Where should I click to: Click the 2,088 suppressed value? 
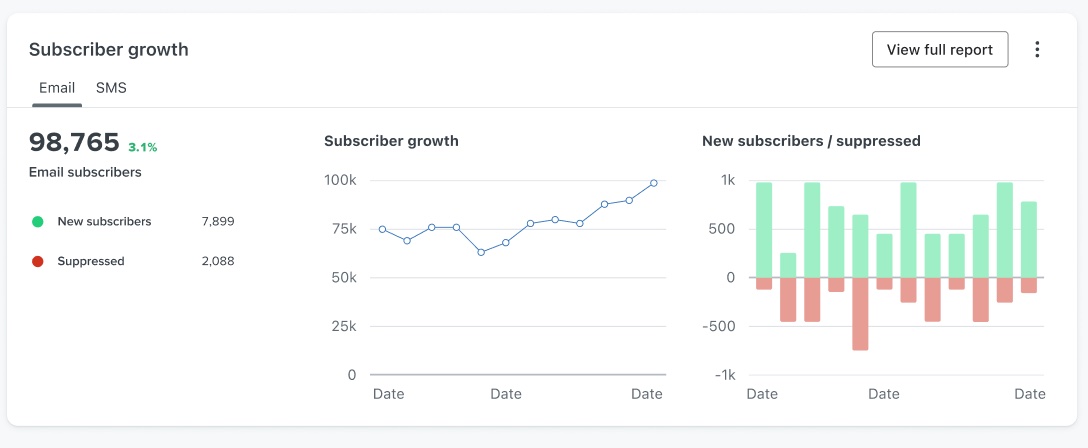point(218,262)
